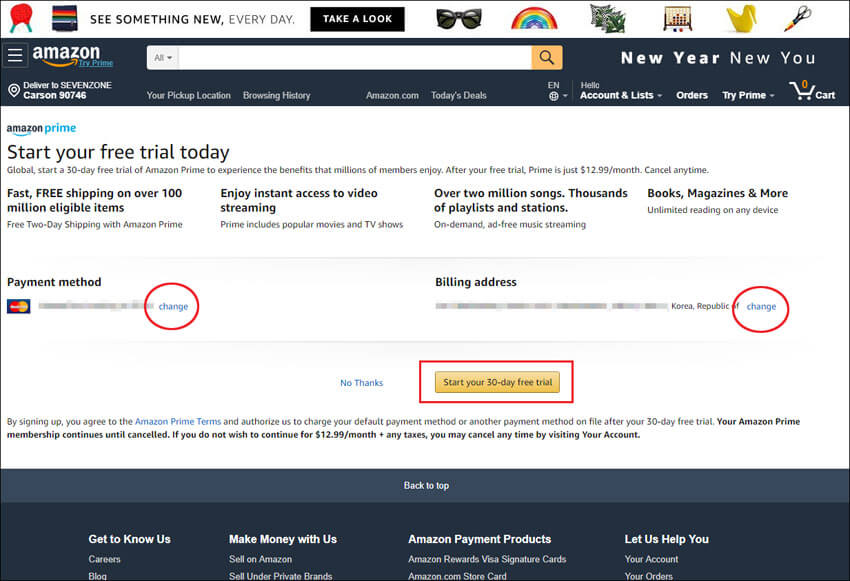This screenshot has height=581, width=850.
Task: Click the Mastercard payment card icon
Action: (18, 306)
